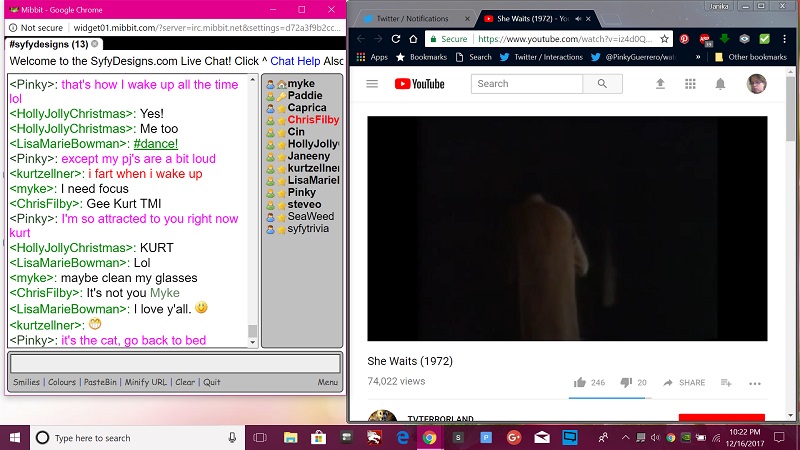Select user Caprica in the nick list
800x450 pixels.
307,108
